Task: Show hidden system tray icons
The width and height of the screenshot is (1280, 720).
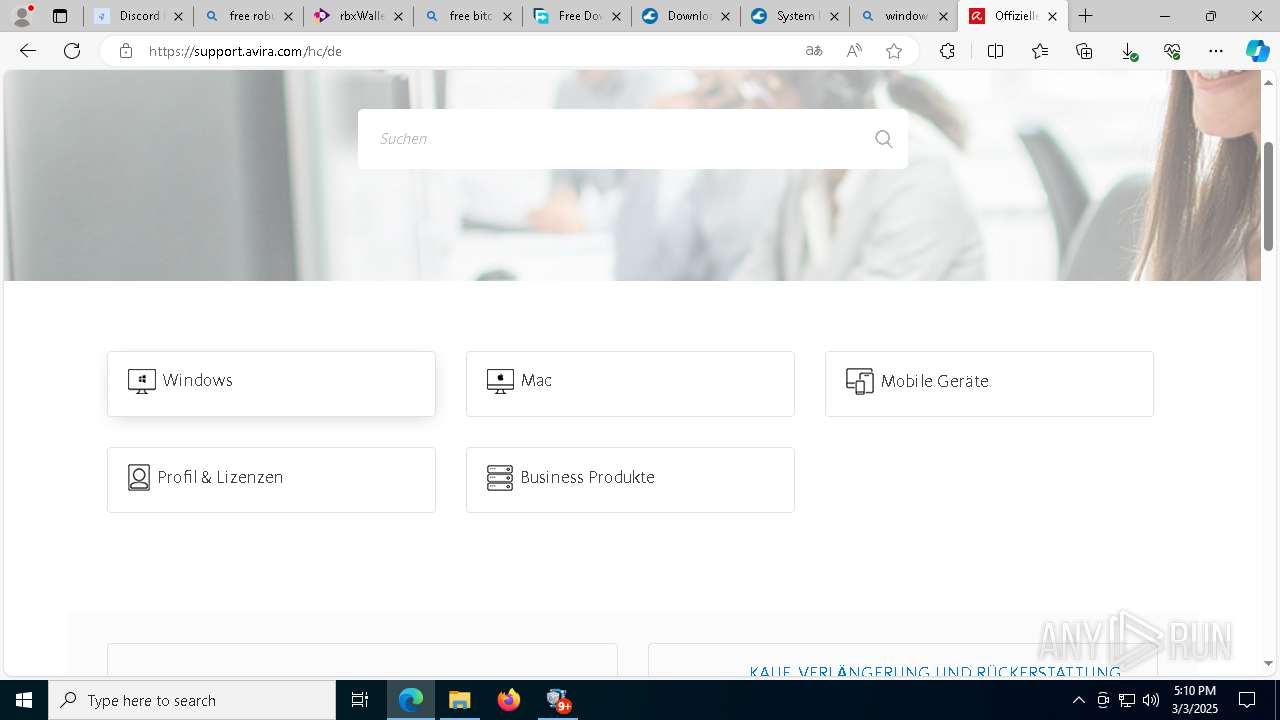Action: tap(1078, 700)
